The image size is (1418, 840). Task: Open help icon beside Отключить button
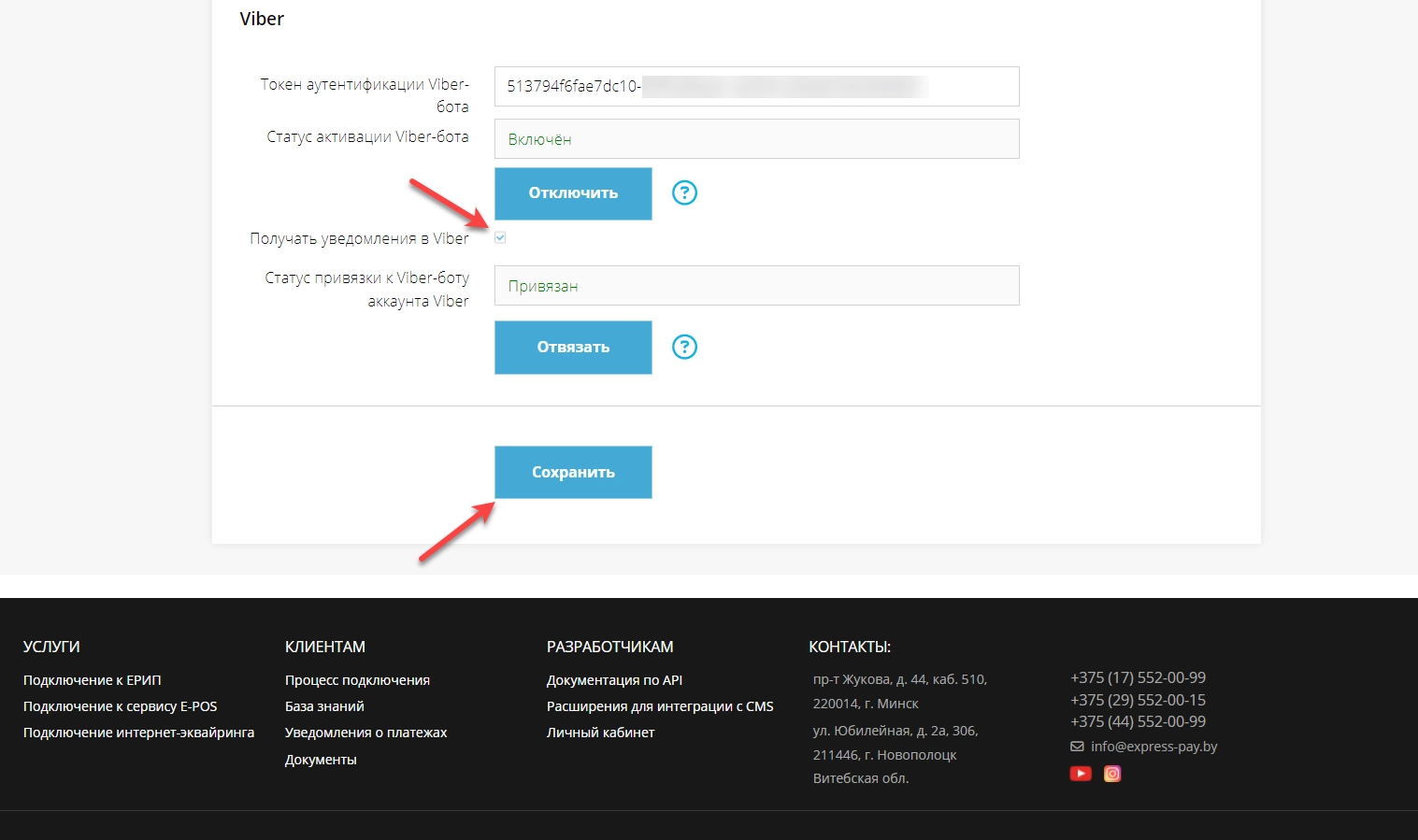tap(685, 192)
